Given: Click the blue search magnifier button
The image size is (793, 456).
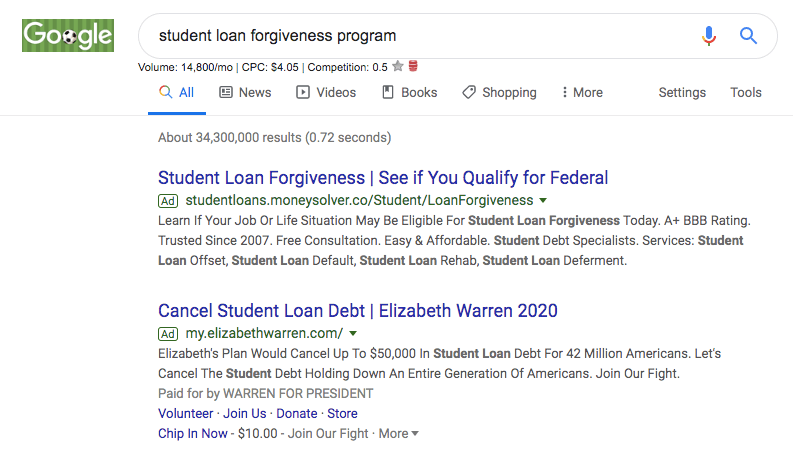Looking at the screenshot, I should 748,36.
